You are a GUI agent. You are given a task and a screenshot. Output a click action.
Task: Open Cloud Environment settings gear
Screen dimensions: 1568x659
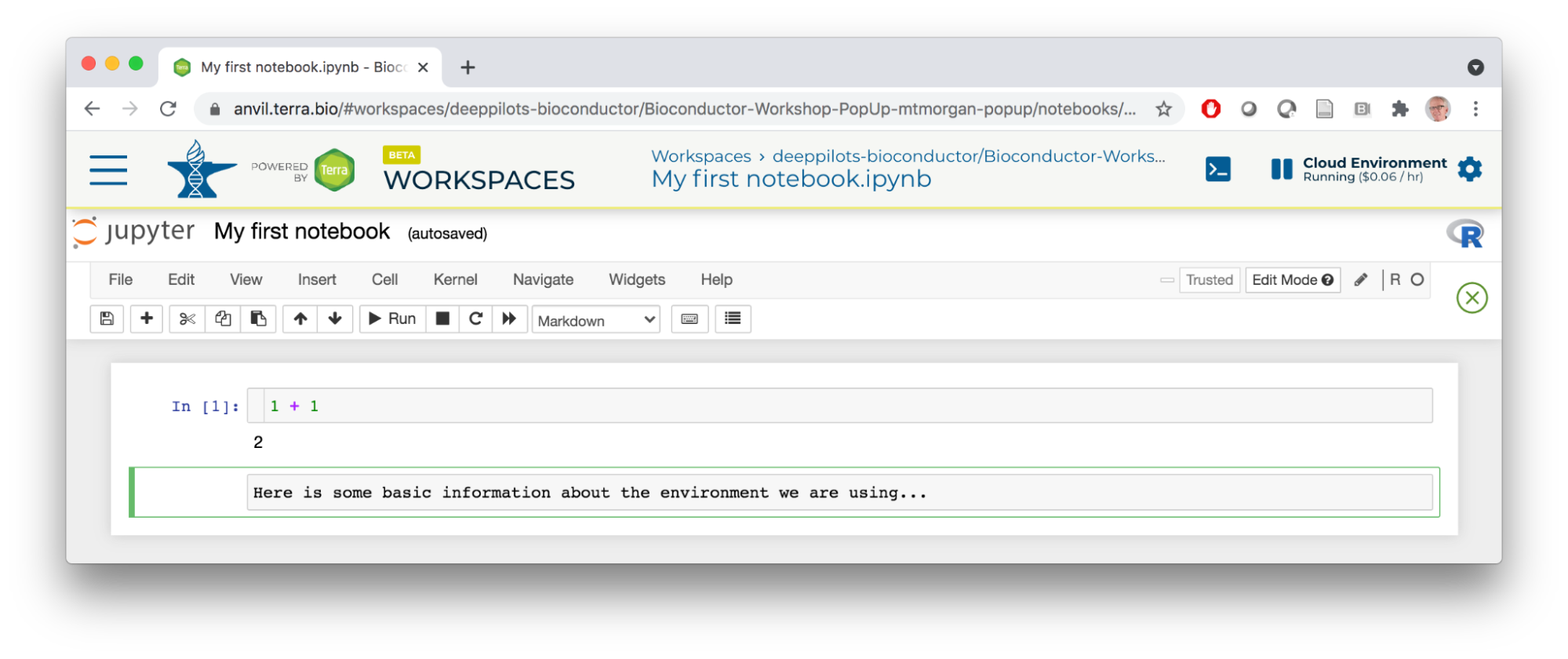click(x=1470, y=169)
